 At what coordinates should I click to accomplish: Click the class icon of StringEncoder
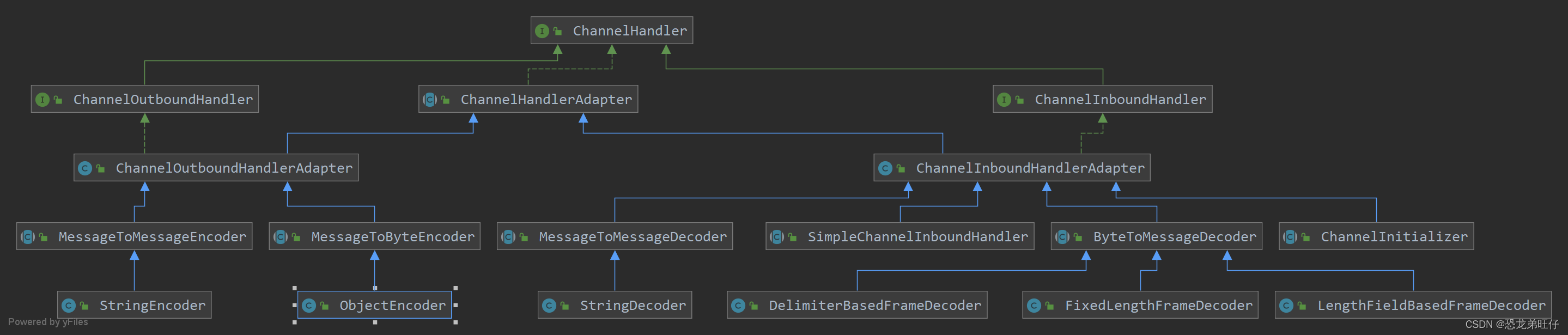click(x=68, y=306)
